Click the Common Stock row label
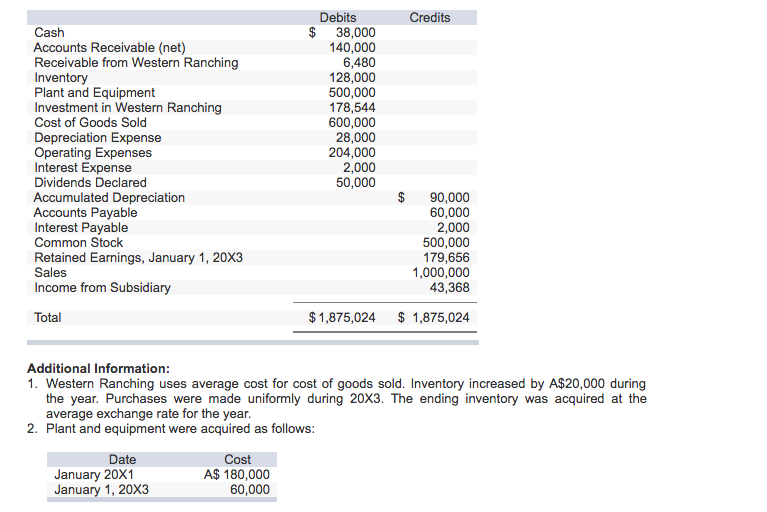 coord(78,242)
